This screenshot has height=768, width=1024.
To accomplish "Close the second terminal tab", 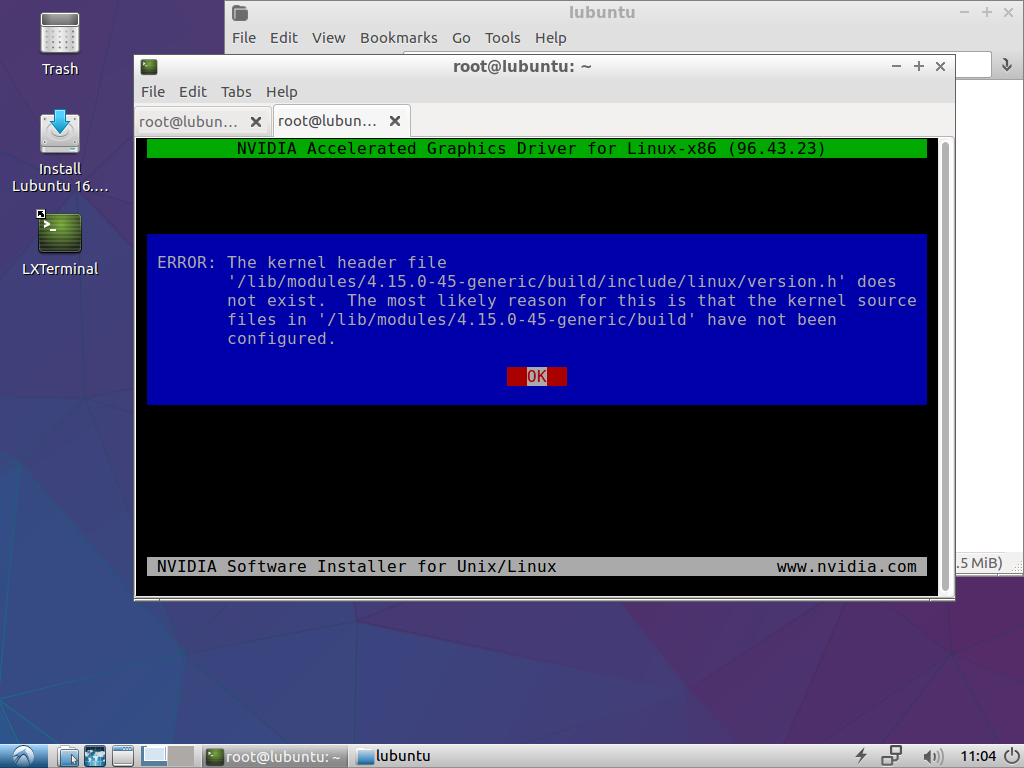I will [394, 121].
